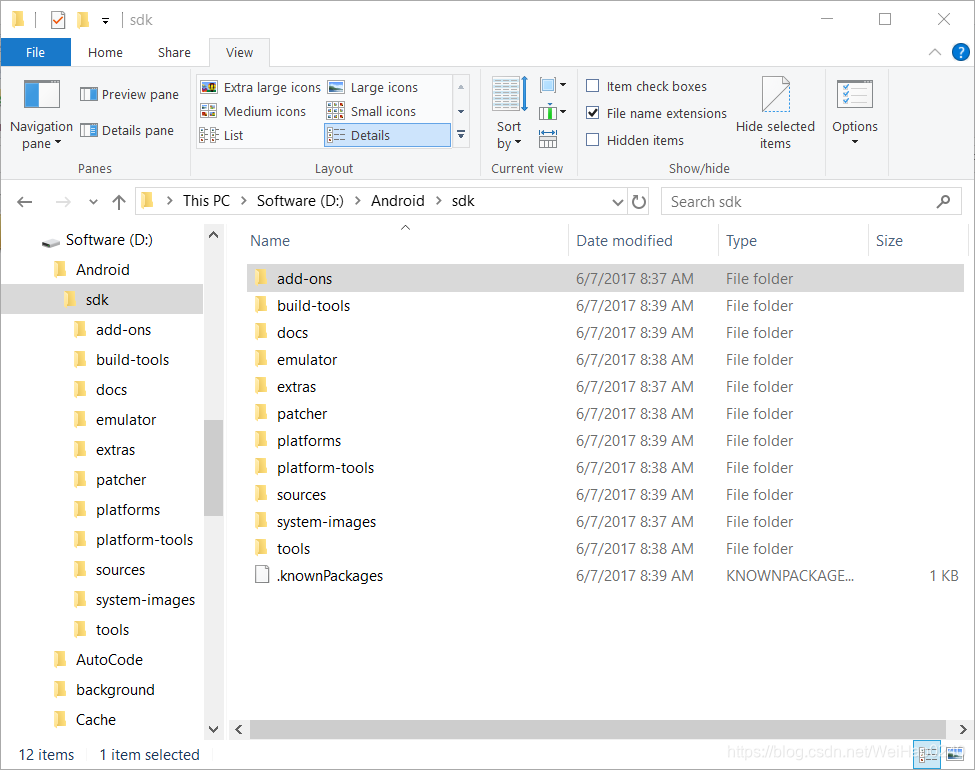
Task: Open the Add columns dropdown icon
Action: pos(553,113)
